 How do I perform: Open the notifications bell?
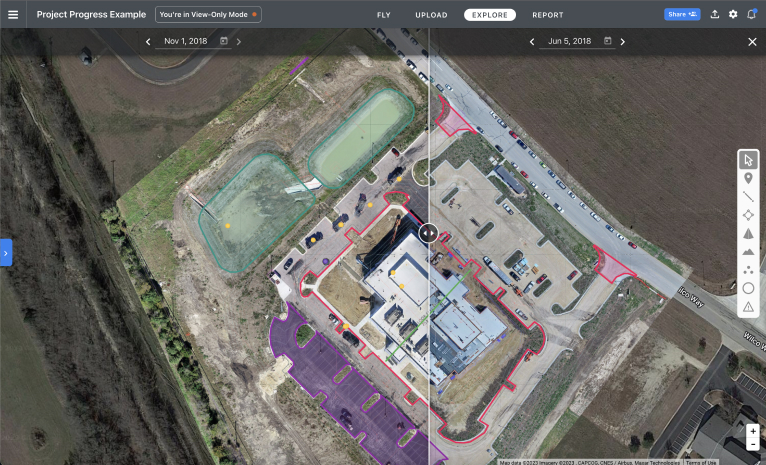coord(752,15)
